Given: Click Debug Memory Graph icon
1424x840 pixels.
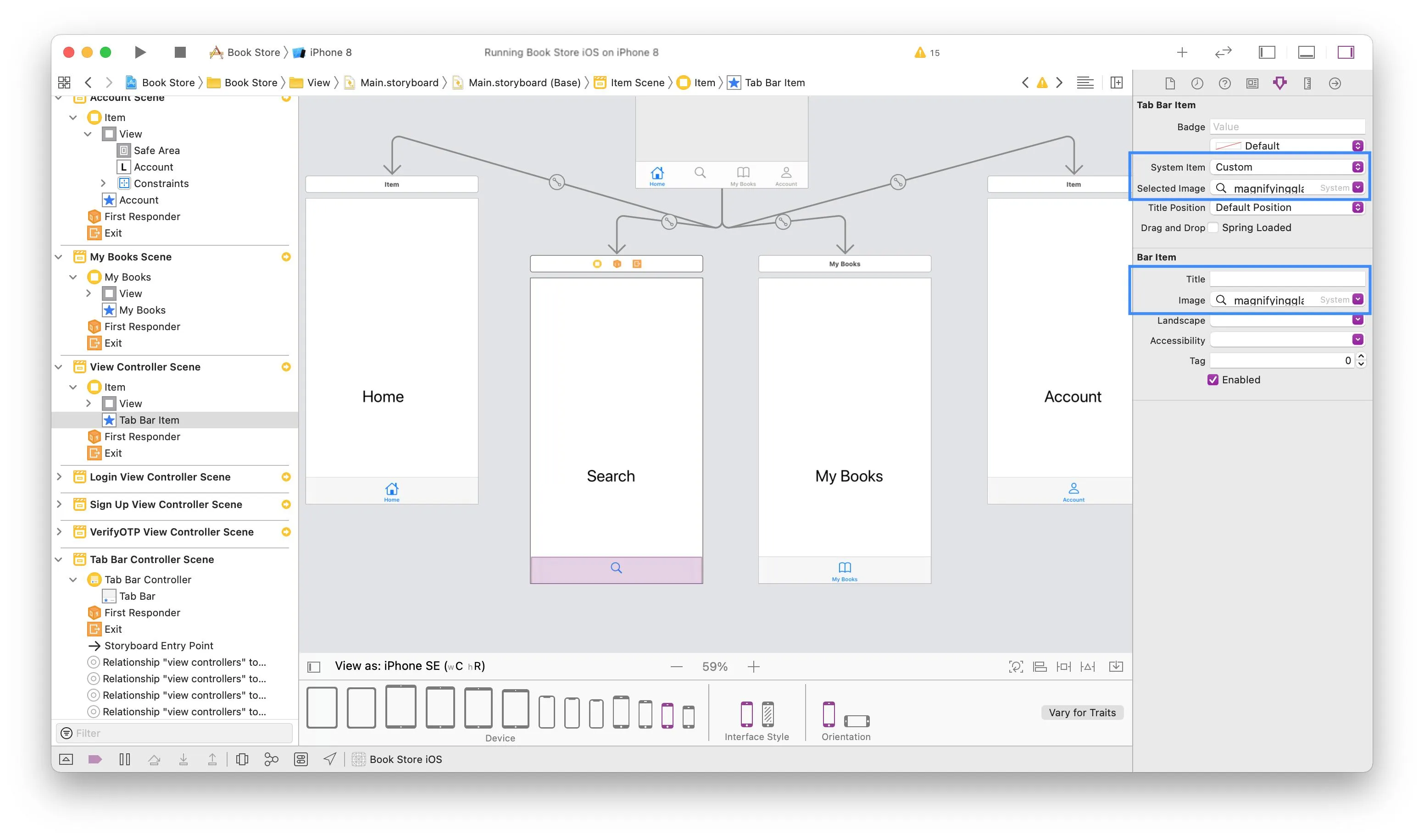Looking at the screenshot, I should (271, 760).
